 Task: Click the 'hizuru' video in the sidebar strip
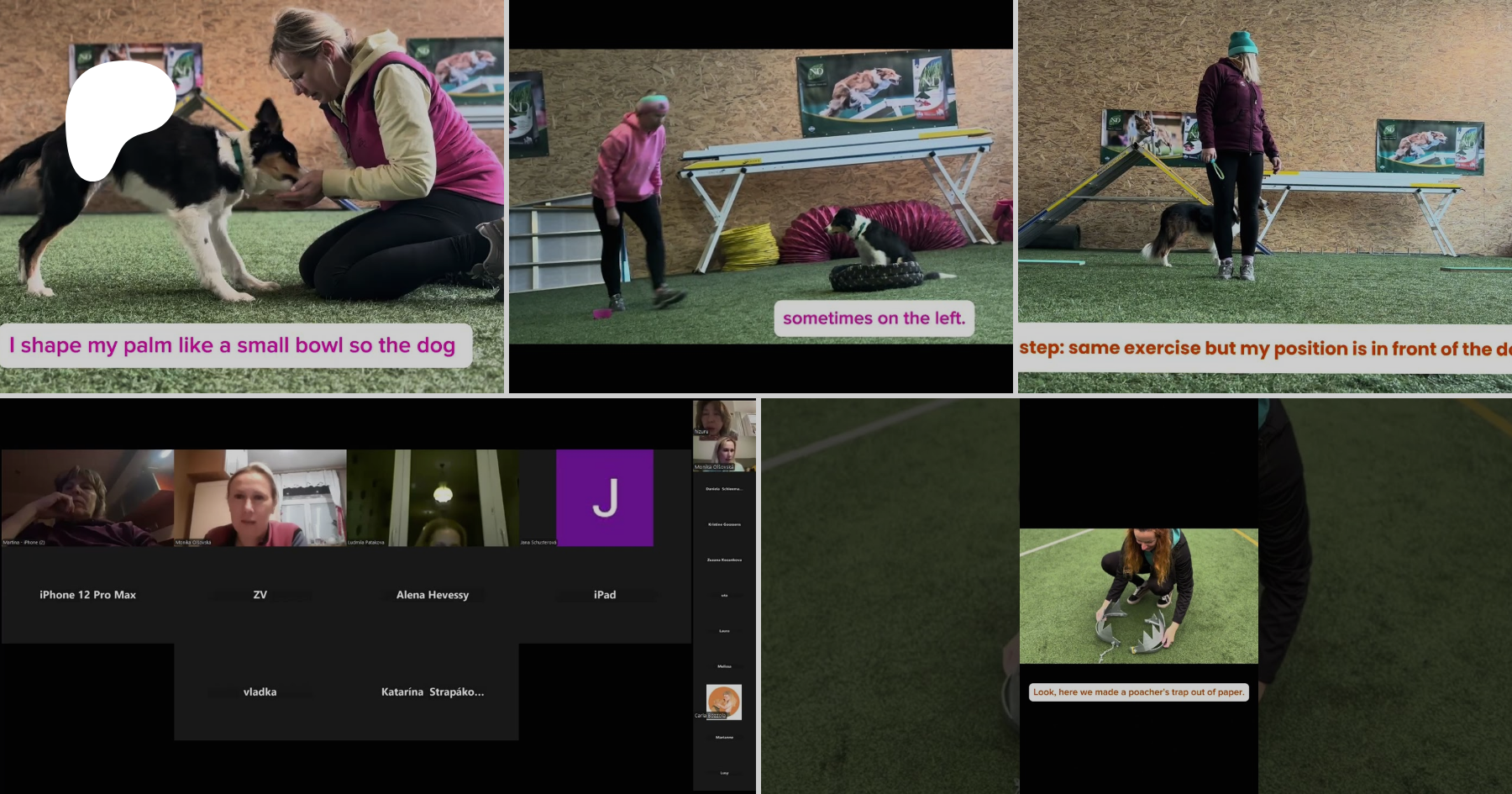click(723, 417)
